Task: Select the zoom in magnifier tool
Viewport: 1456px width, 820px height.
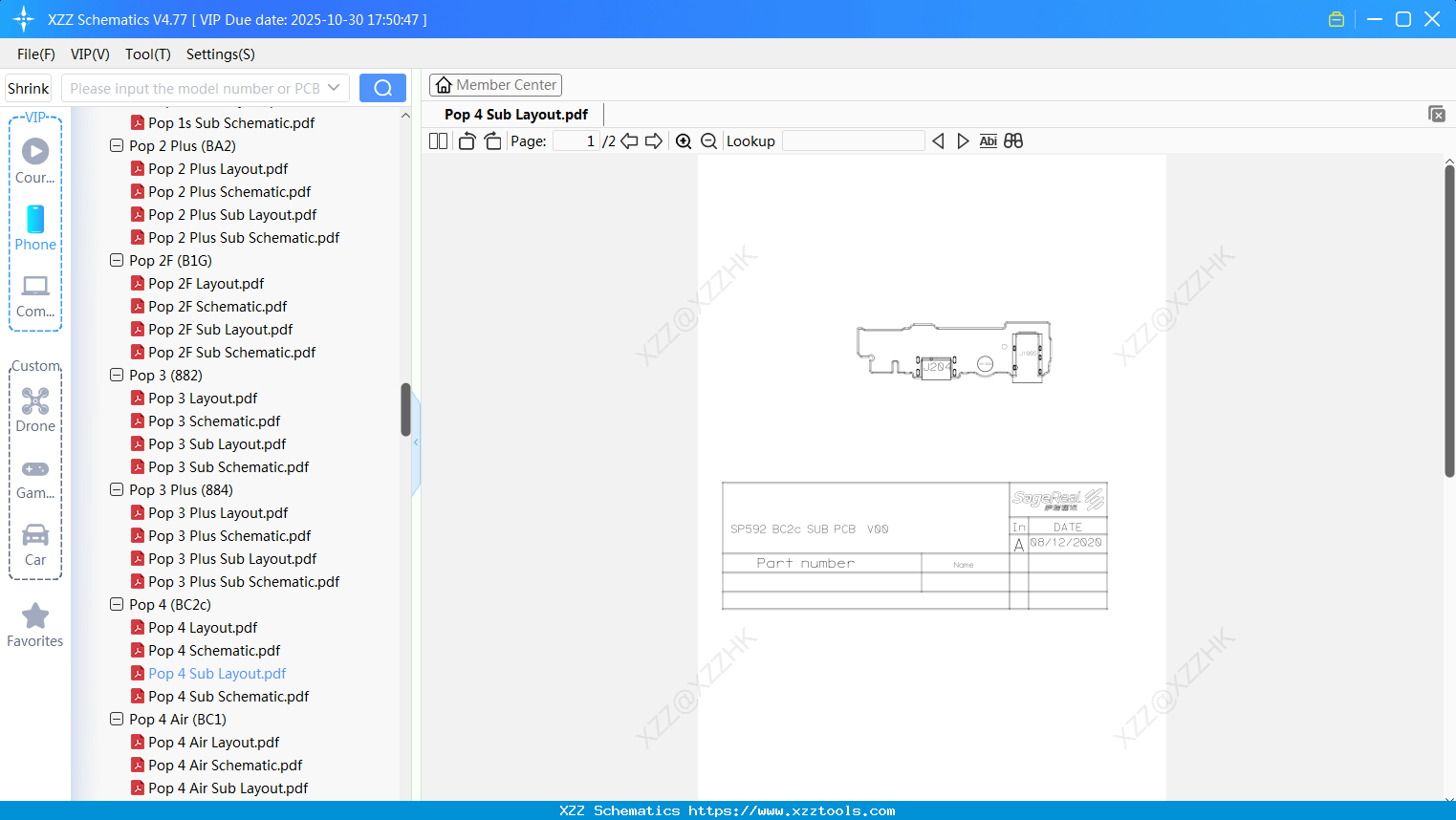Action: 684,140
